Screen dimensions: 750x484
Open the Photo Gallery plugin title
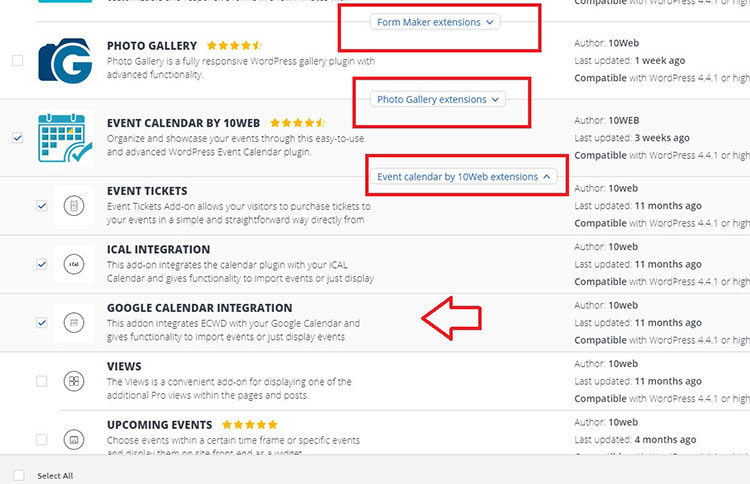pyautogui.click(x=154, y=46)
